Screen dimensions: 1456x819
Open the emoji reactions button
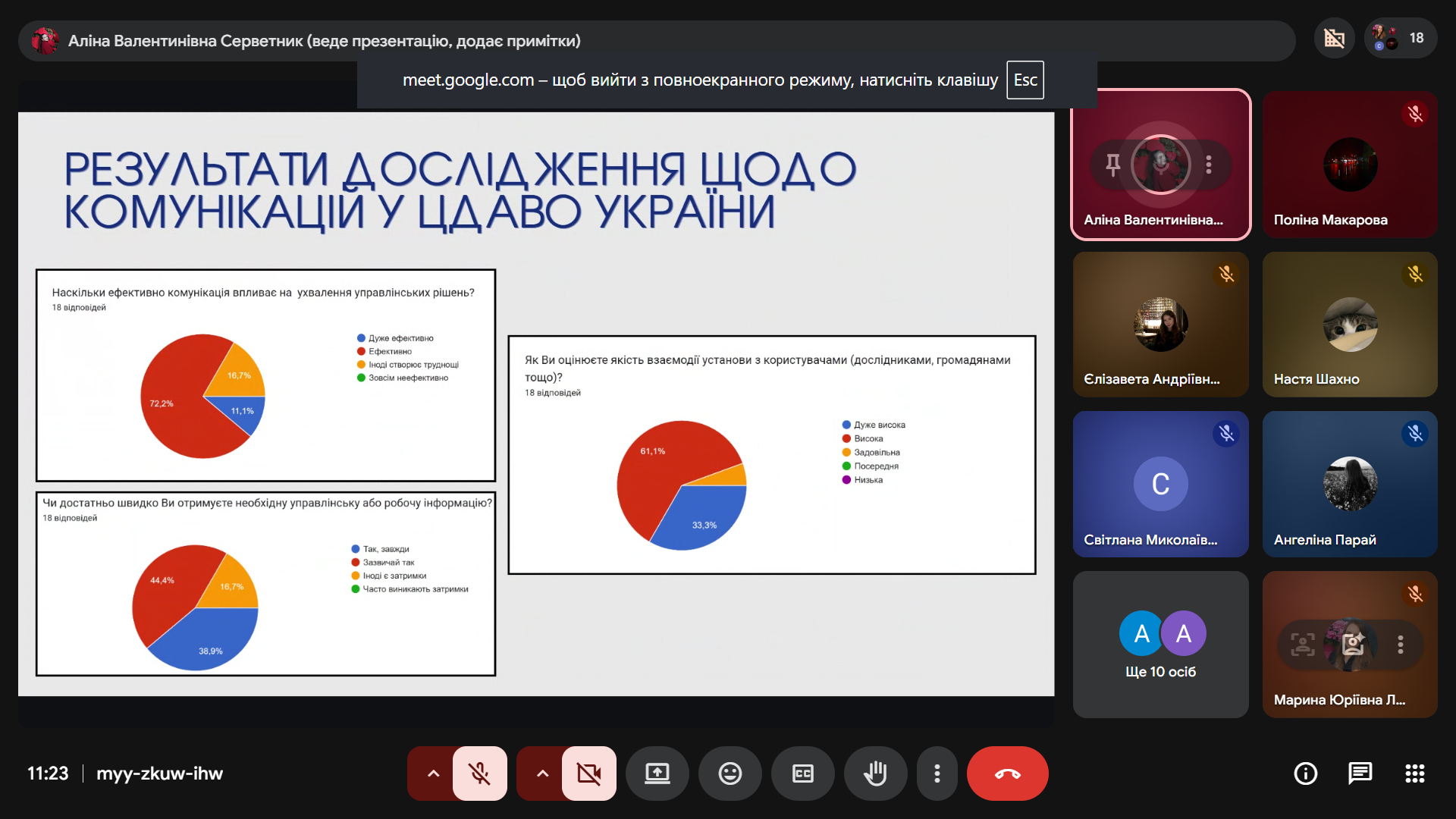(730, 773)
